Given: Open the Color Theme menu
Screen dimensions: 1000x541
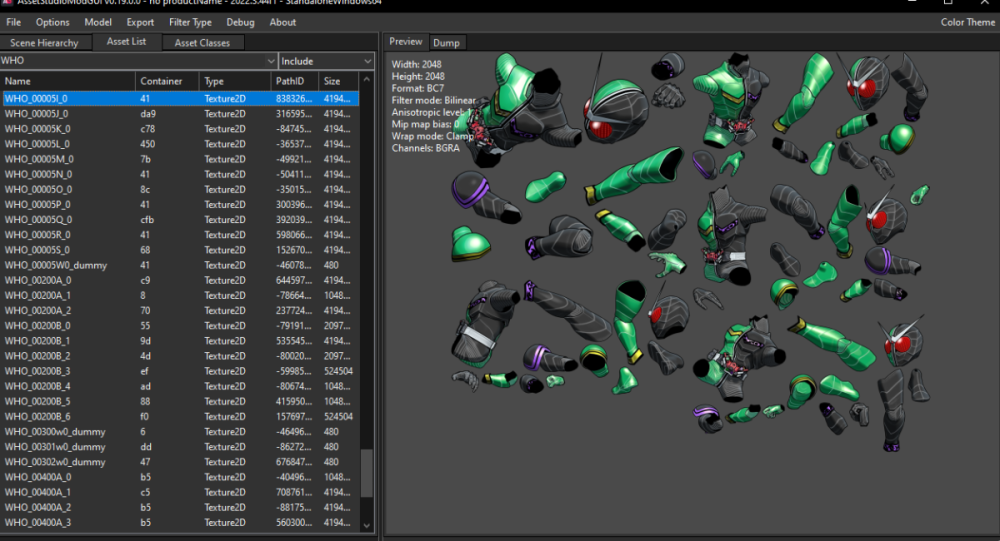Looking at the screenshot, I should pyautogui.click(x=967, y=22).
